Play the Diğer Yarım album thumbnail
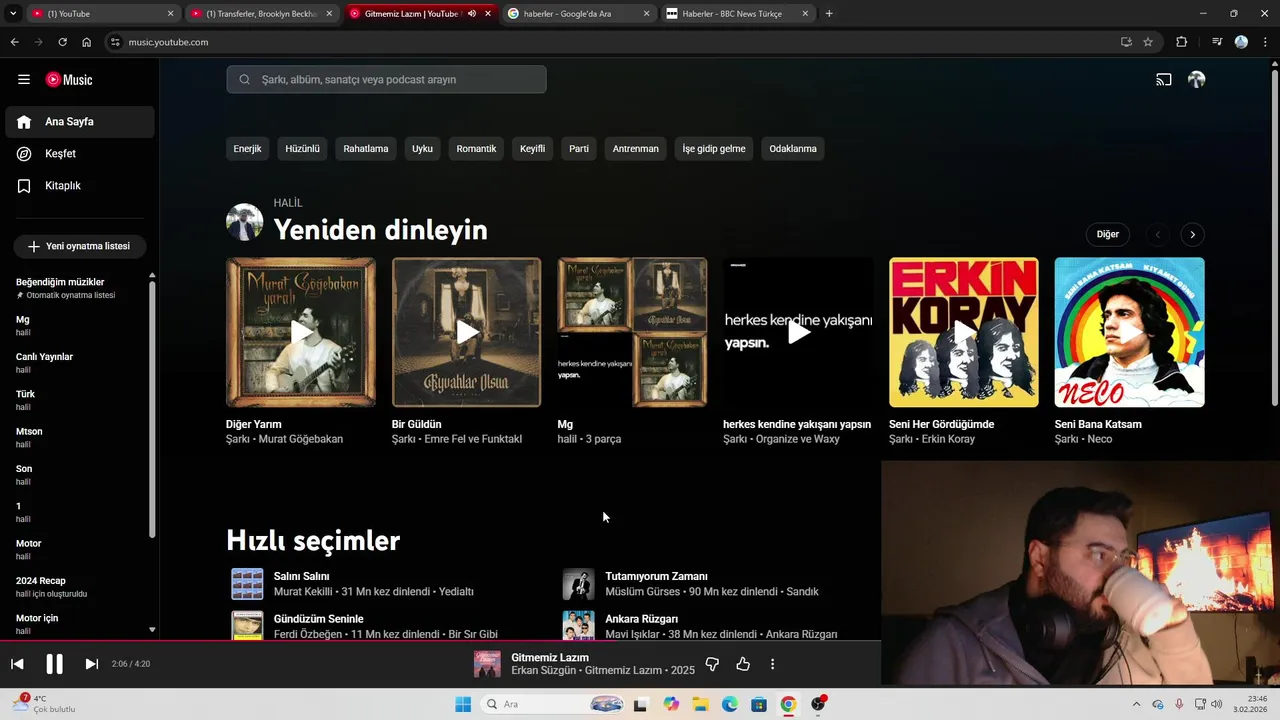Viewport: 1280px width, 720px height. tap(301, 332)
